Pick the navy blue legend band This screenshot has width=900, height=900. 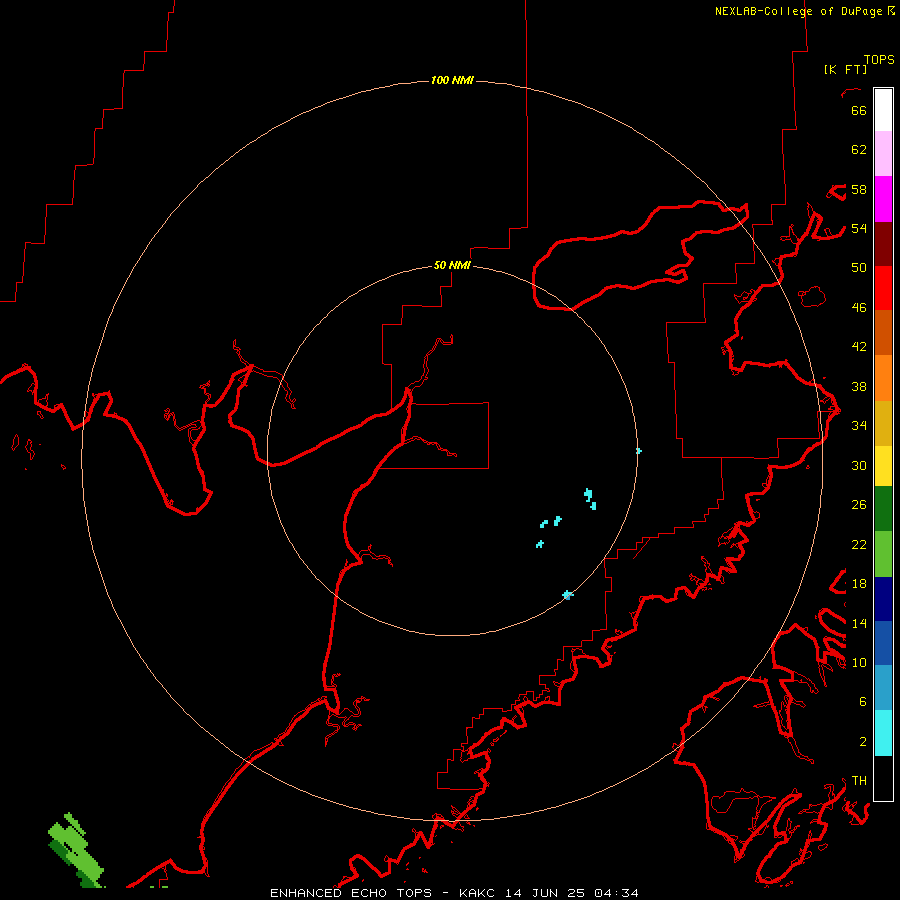[x=883, y=599]
